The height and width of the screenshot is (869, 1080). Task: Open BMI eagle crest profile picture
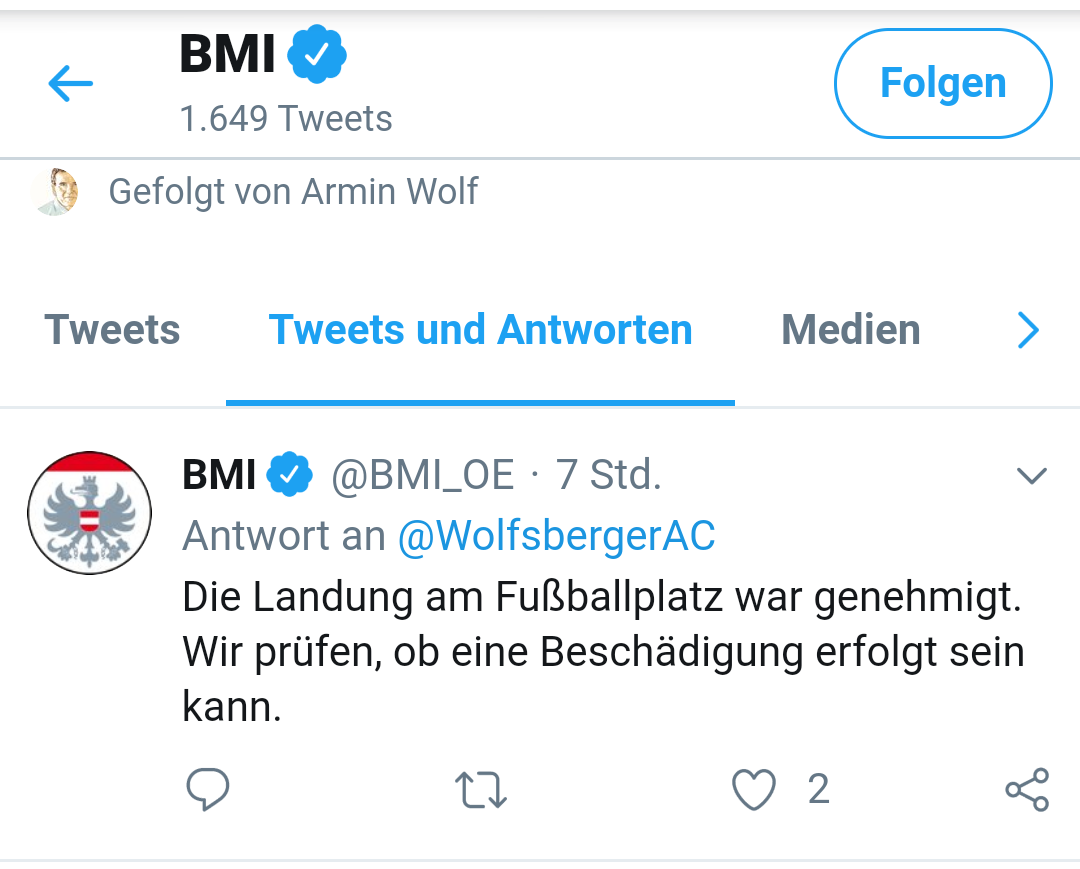90,513
